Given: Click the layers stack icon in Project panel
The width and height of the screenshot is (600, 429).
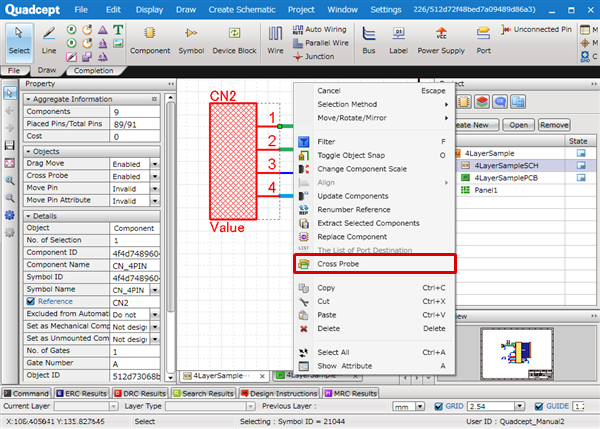Looking at the screenshot, I should coord(482,102).
